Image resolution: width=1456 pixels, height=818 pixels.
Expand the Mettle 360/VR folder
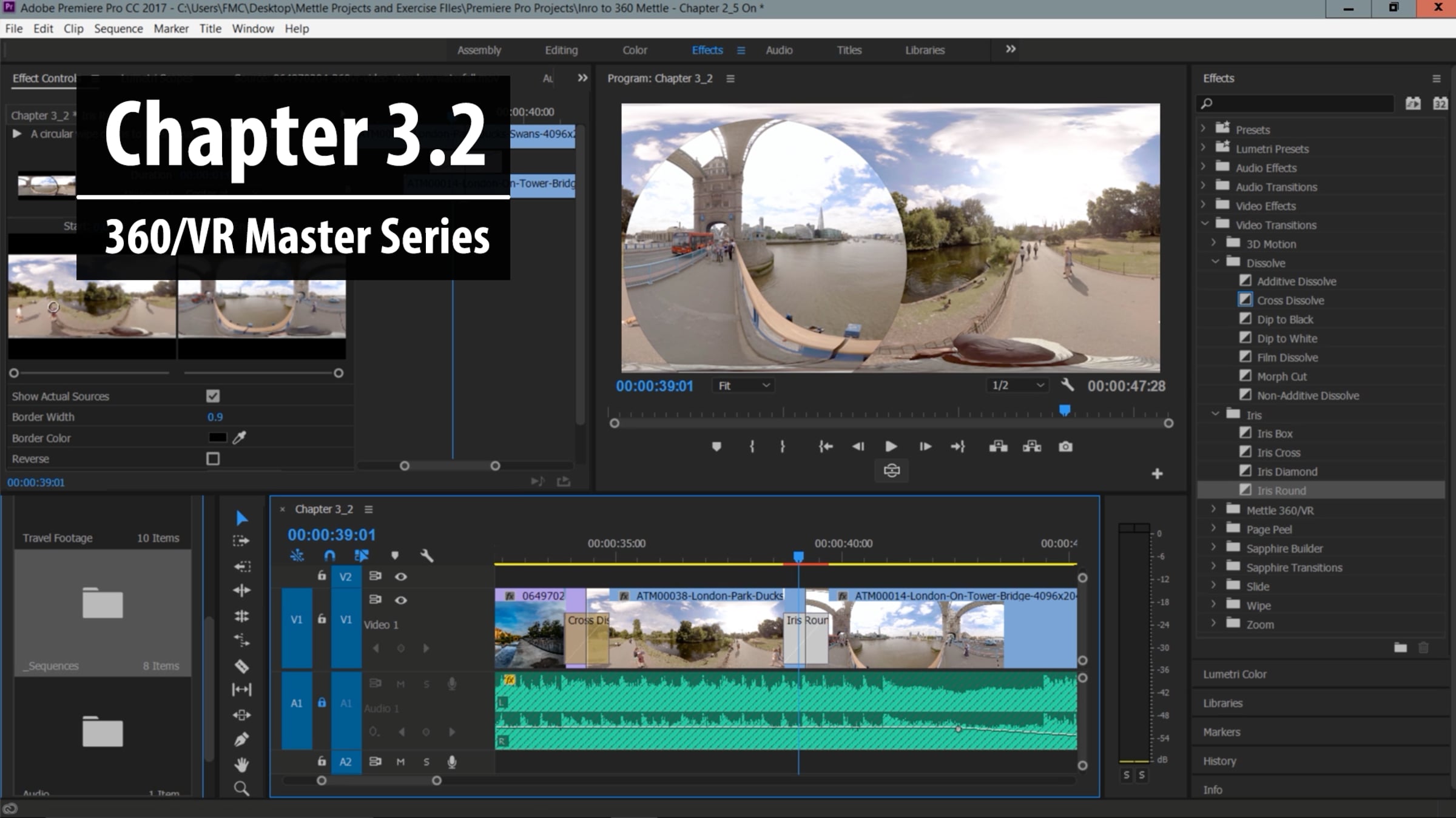[1214, 509]
